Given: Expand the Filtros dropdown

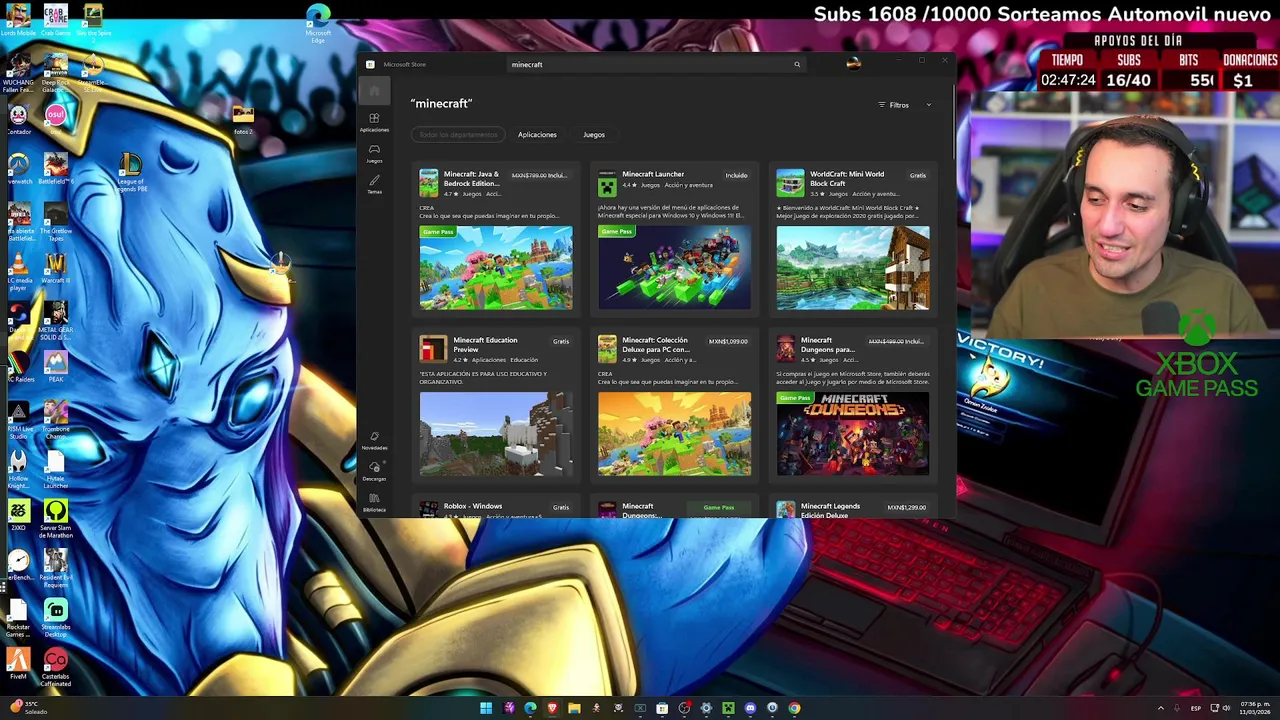Looking at the screenshot, I should tap(904, 105).
